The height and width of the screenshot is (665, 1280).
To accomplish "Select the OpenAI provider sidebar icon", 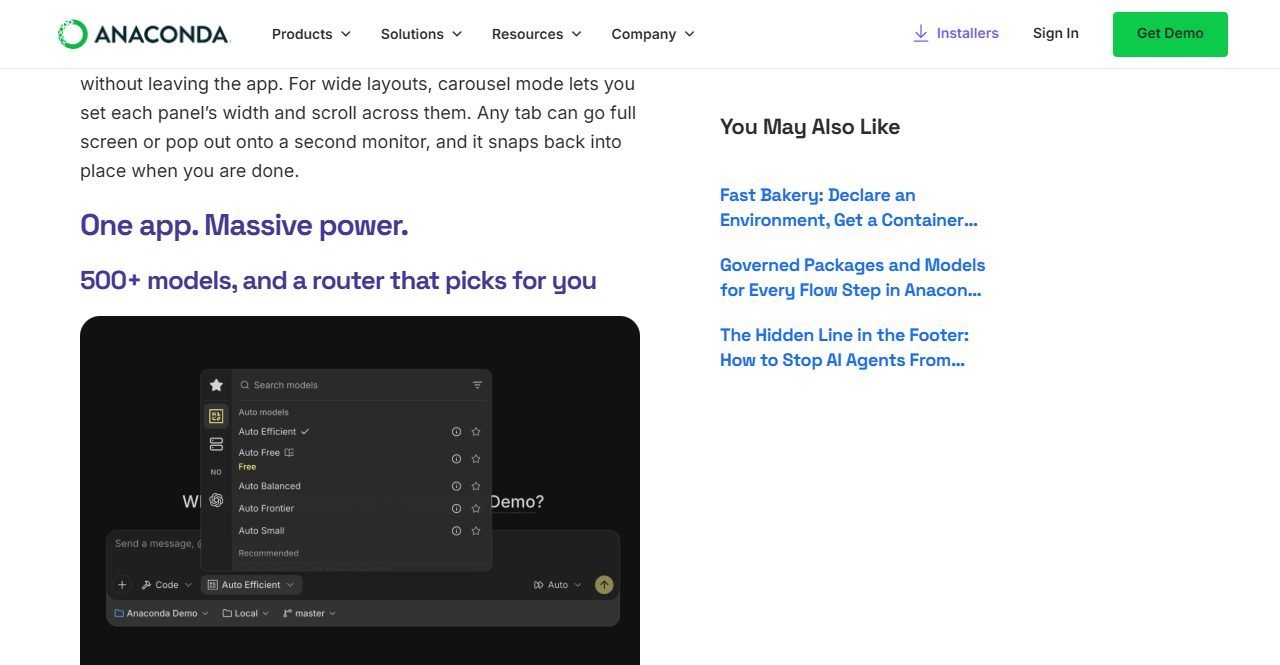I will pos(216,500).
